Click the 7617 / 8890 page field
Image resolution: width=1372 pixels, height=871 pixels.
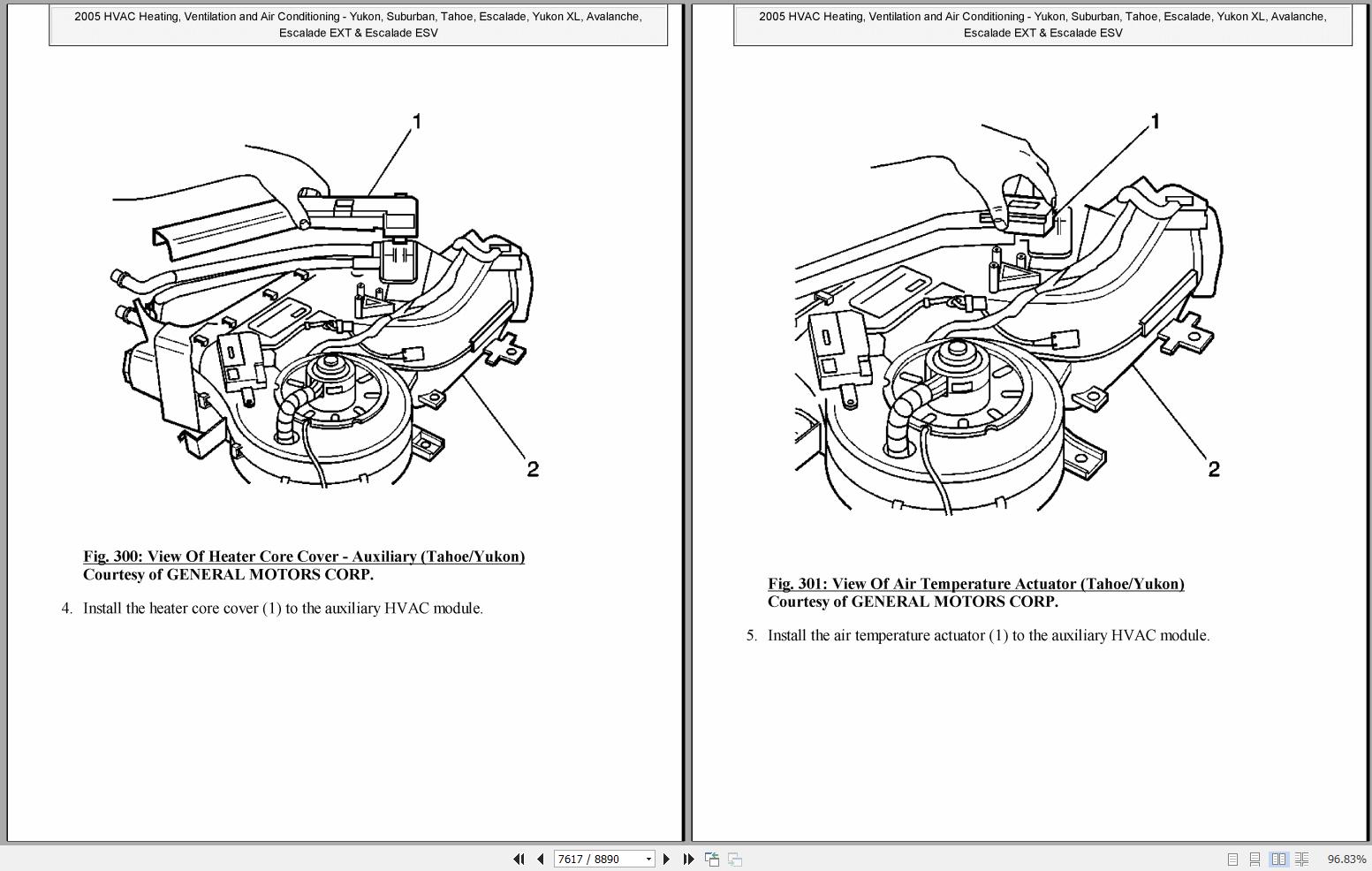tap(597, 859)
